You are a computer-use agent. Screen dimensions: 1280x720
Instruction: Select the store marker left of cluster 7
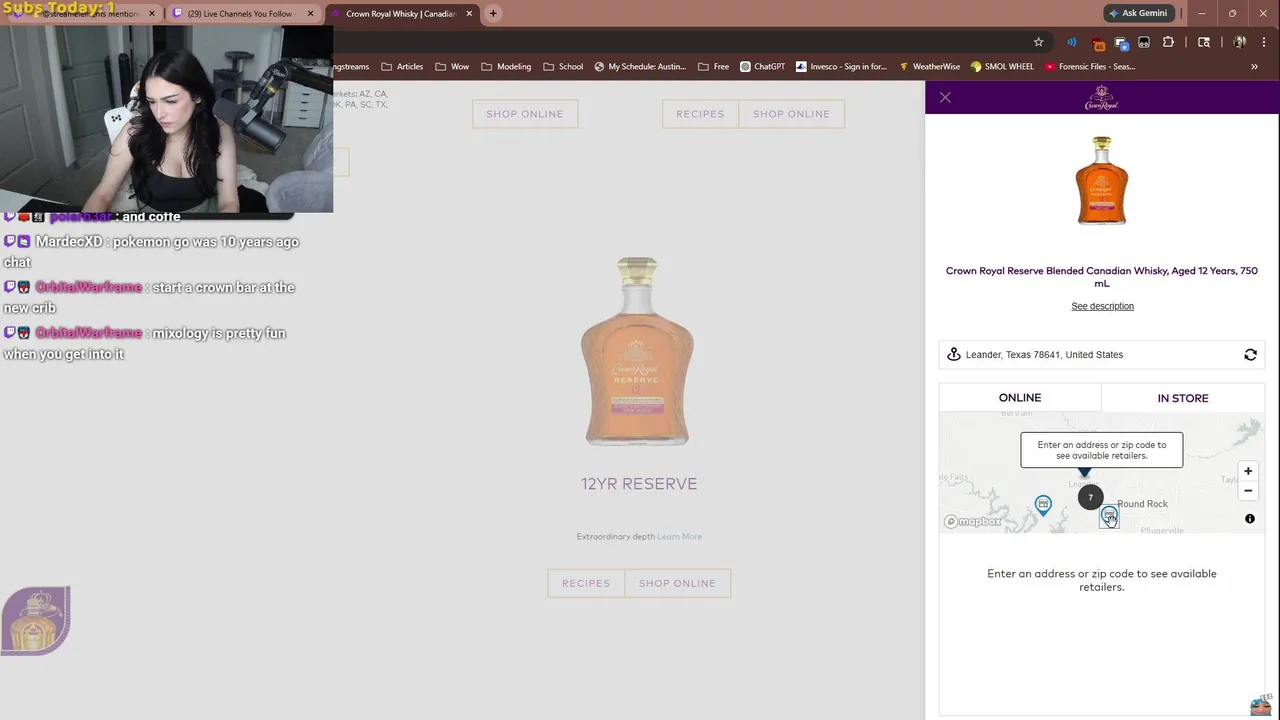pos(1043,504)
